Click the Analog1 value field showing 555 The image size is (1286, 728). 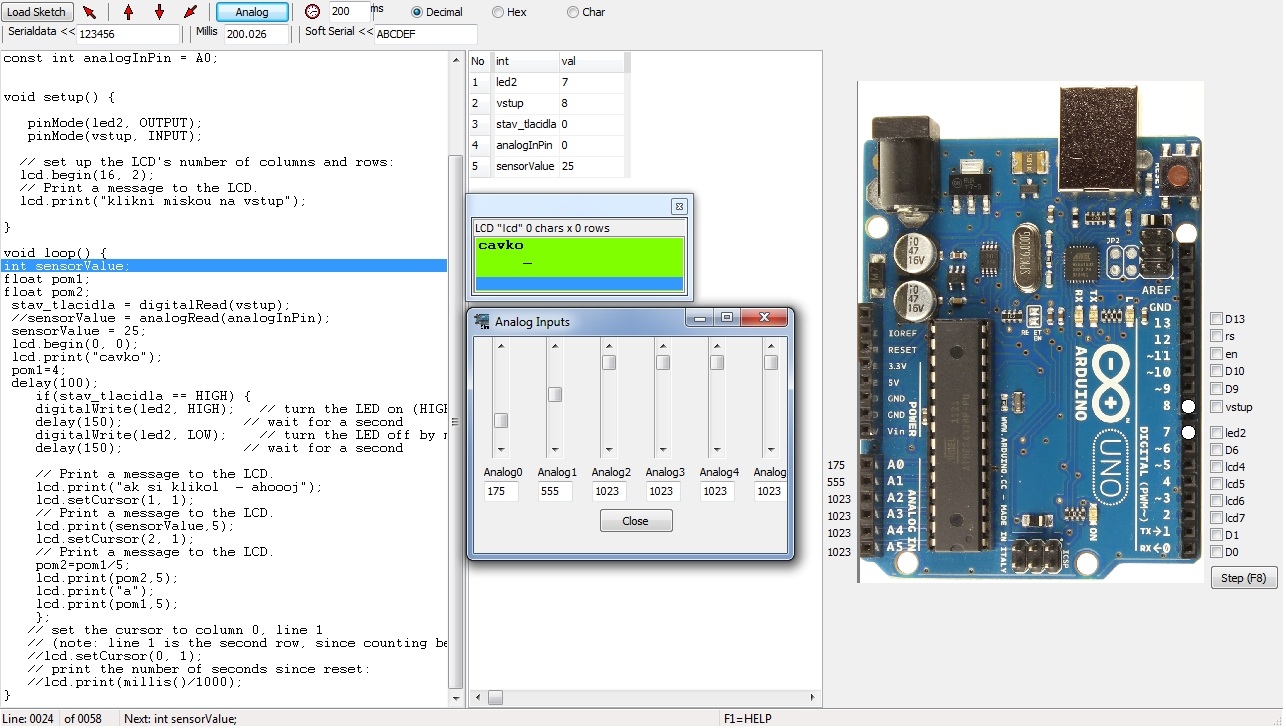tap(555, 491)
